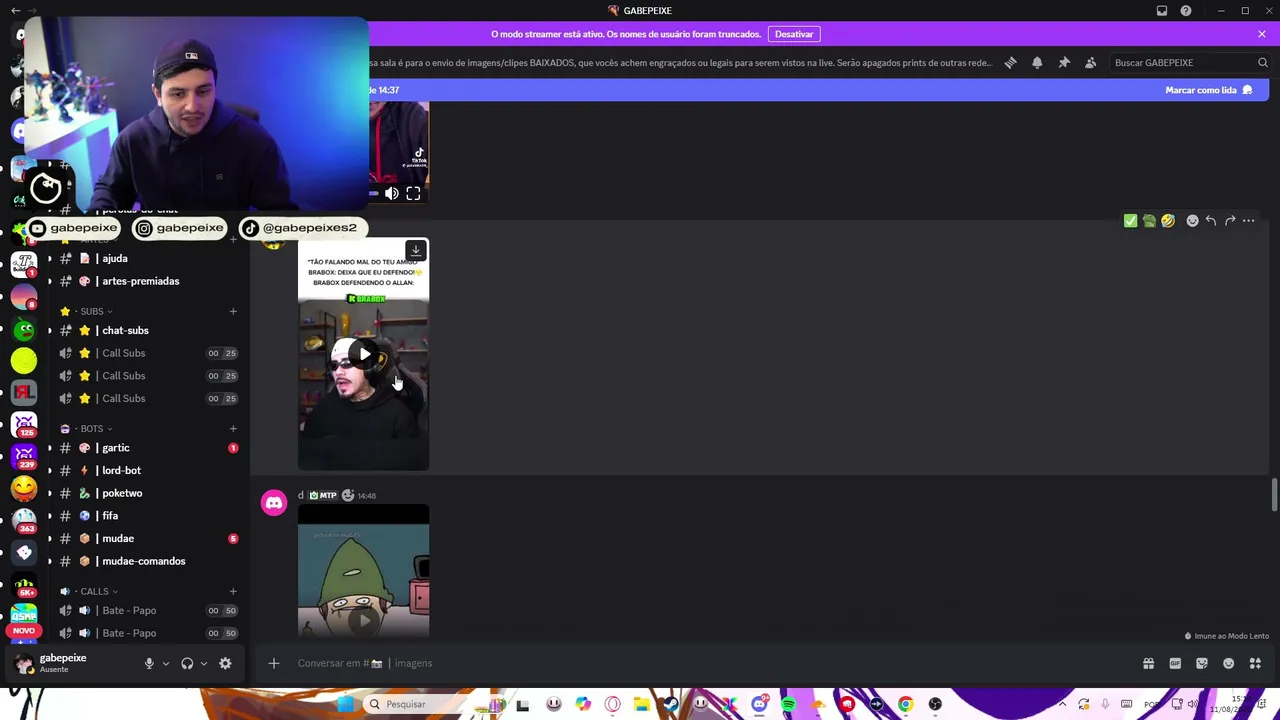Show pinned messages

1064,63
